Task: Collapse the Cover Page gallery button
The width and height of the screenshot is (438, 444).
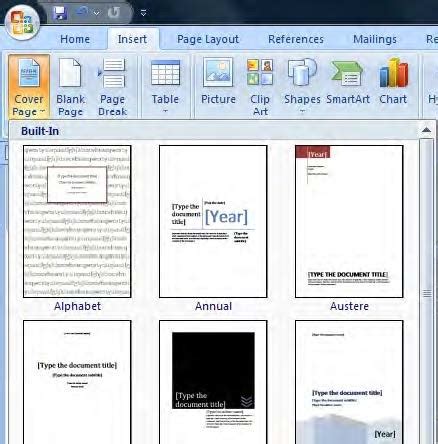Action: tap(29, 87)
